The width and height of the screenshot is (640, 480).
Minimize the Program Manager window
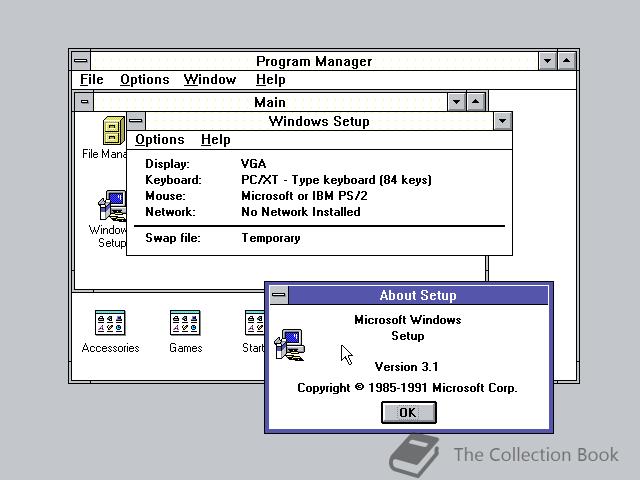(547, 61)
